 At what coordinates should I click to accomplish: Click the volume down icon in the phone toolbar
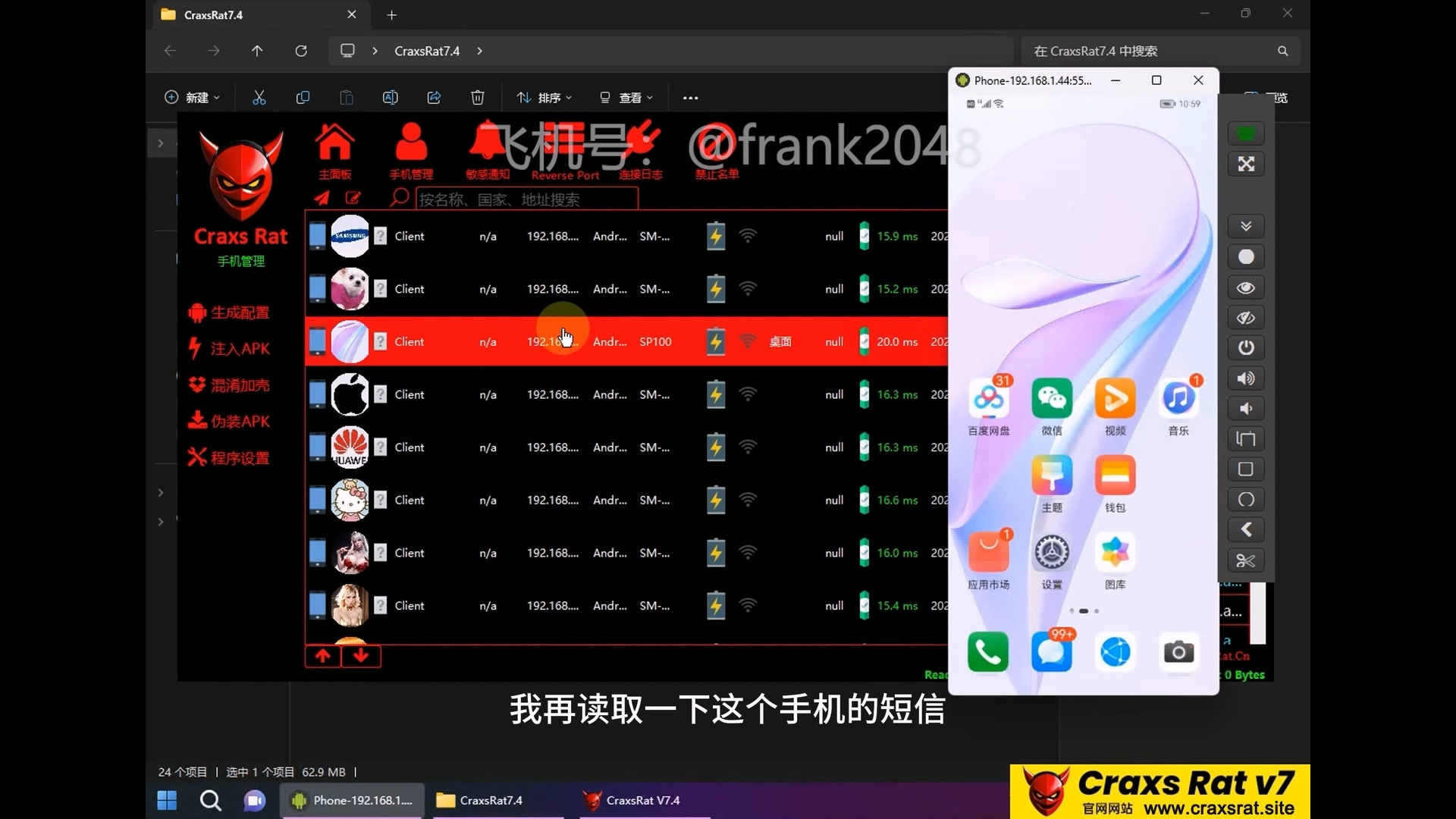(1246, 409)
